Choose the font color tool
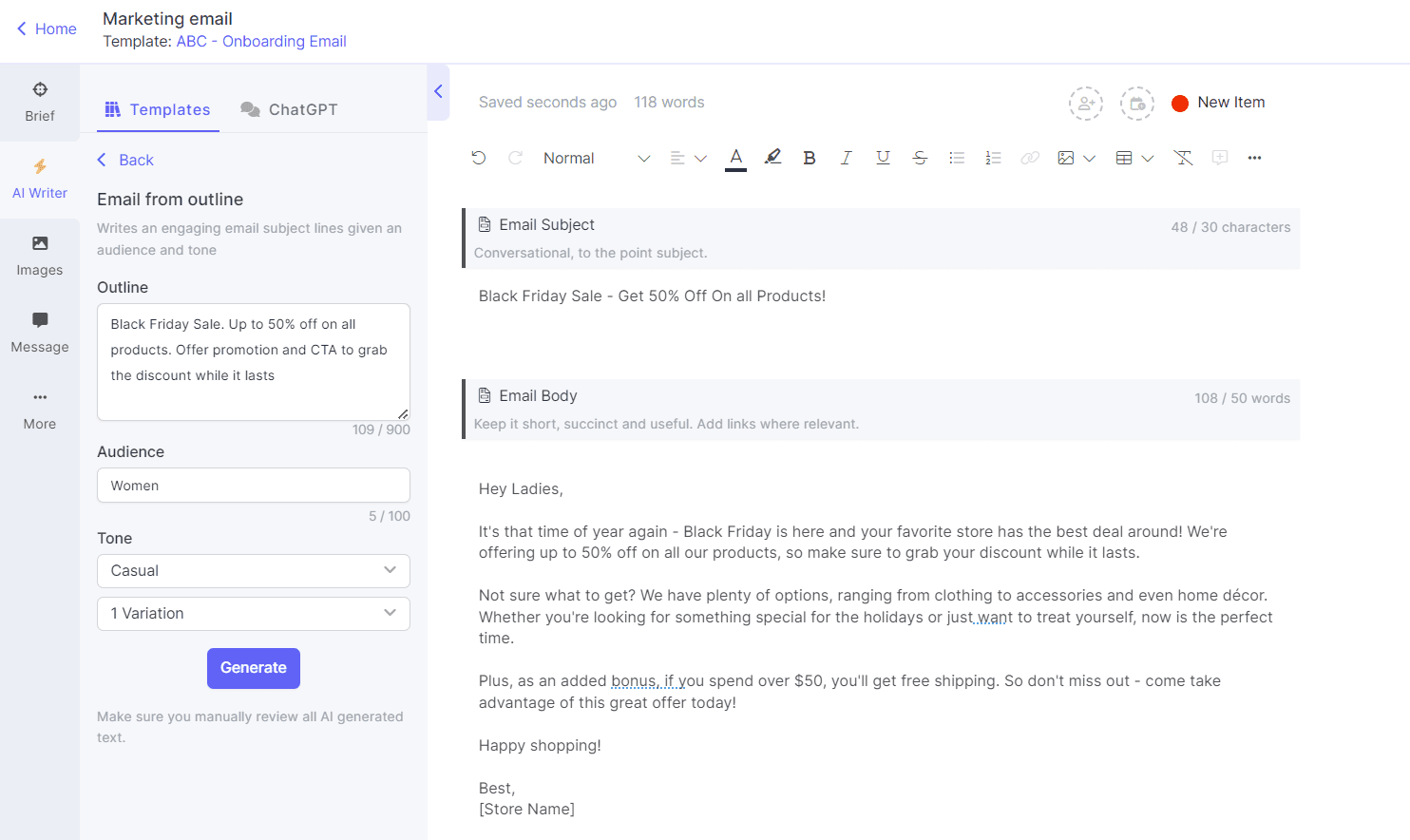Viewport: 1410px width, 840px height. click(x=735, y=159)
